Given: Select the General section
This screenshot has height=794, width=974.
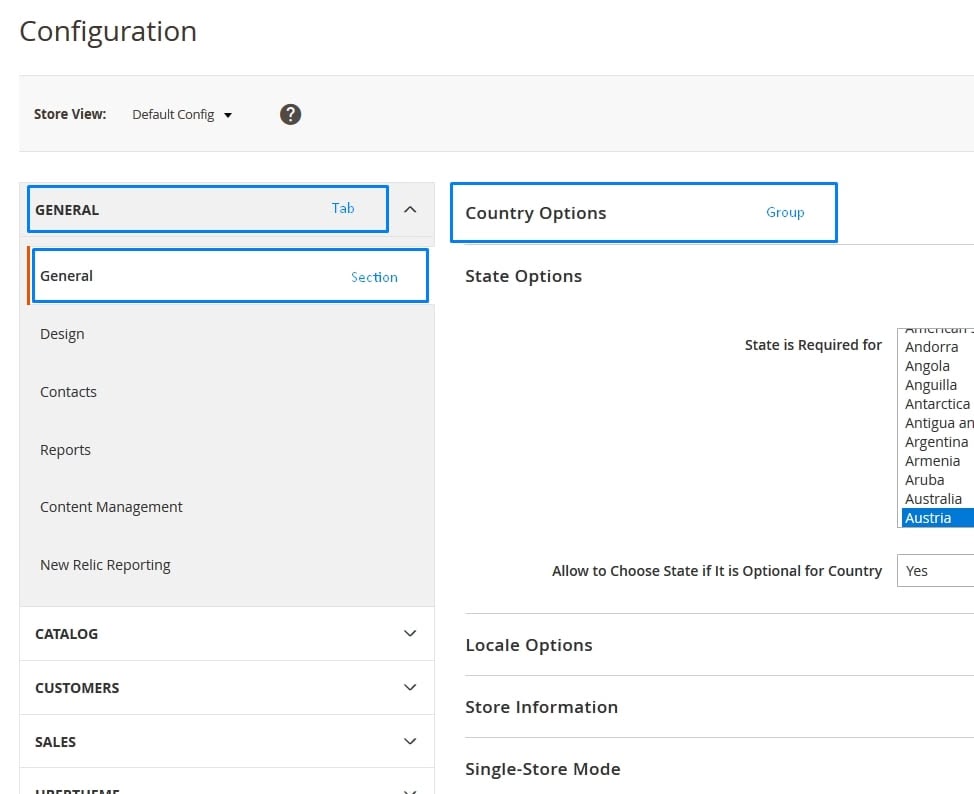Looking at the screenshot, I should 230,276.
